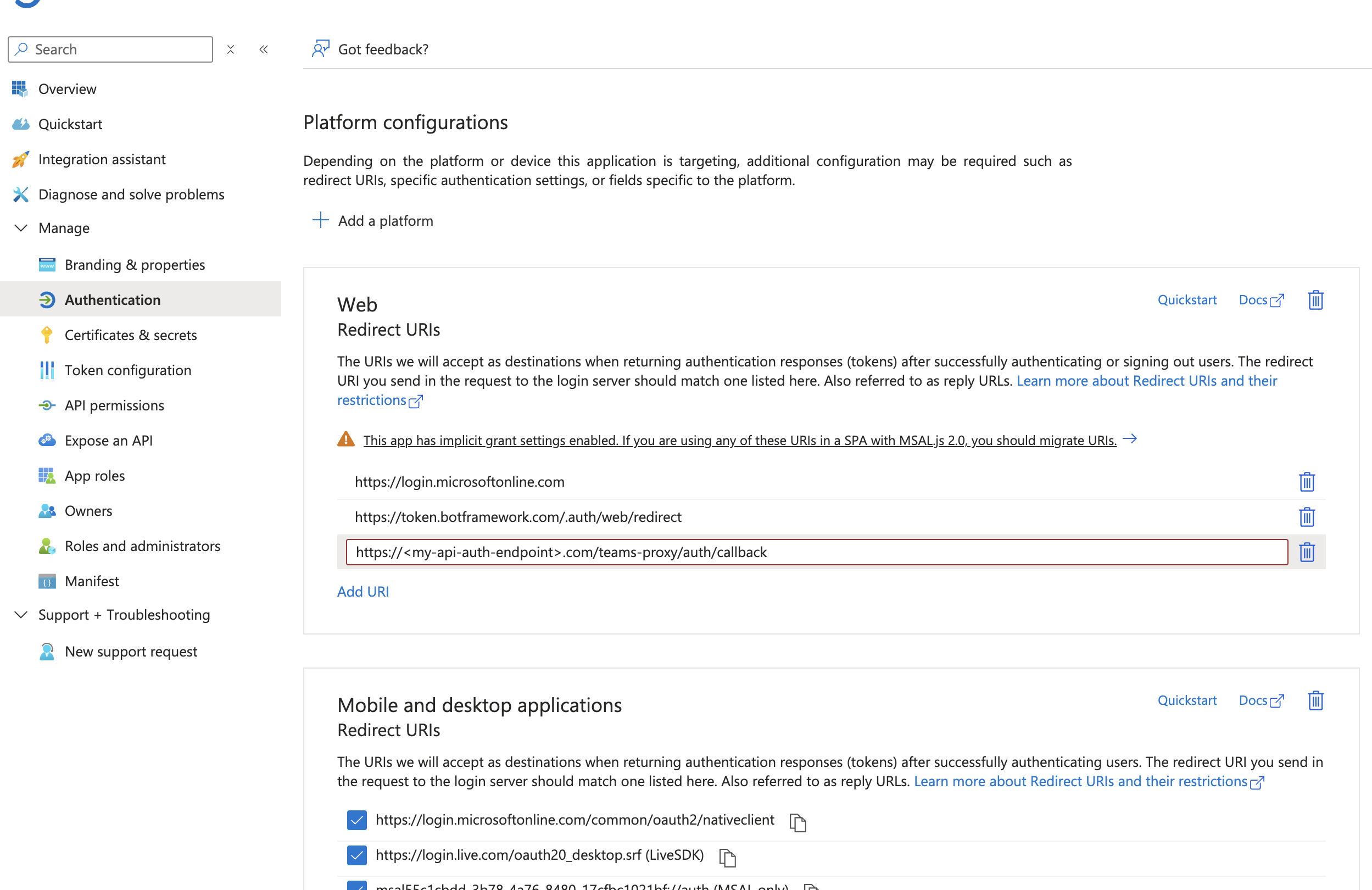Image resolution: width=1372 pixels, height=890 pixels.
Task: Uncheck the nativeclient redirect URI
Action: pyautogui.click(x=356, y=820)
